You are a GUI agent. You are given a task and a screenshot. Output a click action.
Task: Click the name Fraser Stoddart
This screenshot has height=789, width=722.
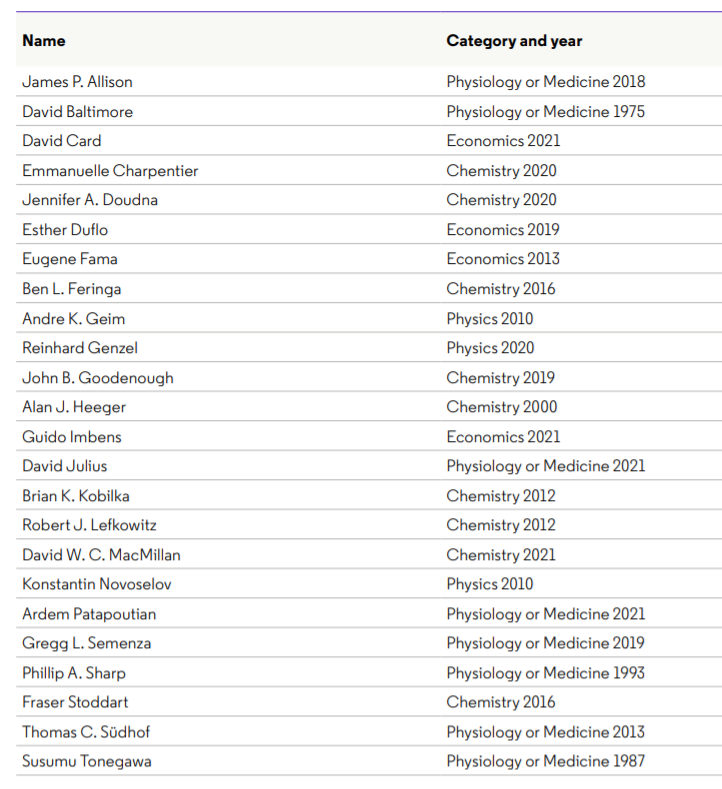click(x=75, y=702)
